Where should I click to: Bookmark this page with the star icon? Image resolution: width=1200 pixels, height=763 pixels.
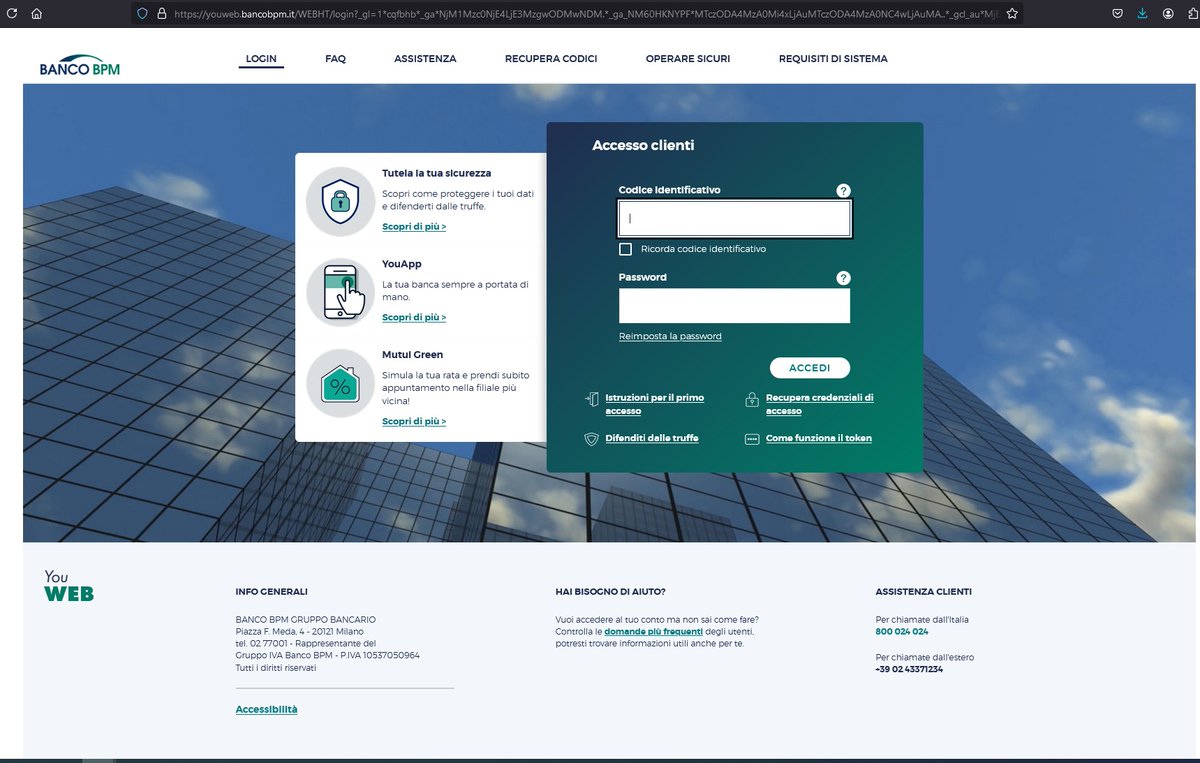pyautogui.click(x=1012, y=14)
